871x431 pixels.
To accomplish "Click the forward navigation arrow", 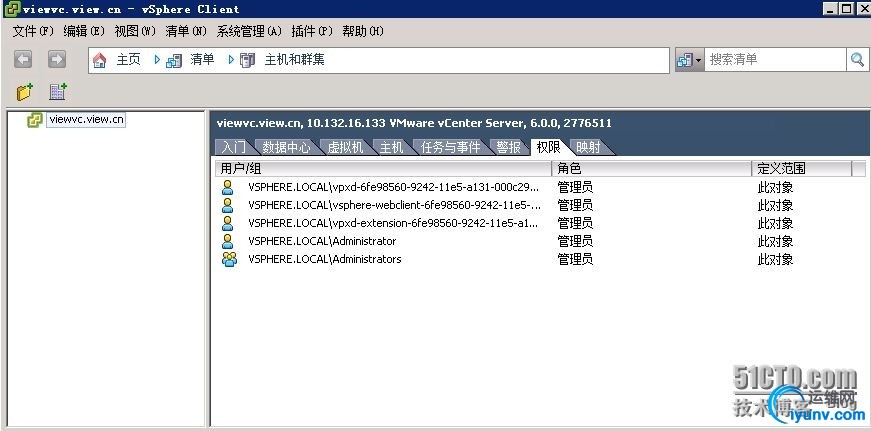I will pyautogui.click(x=57, y=59).
